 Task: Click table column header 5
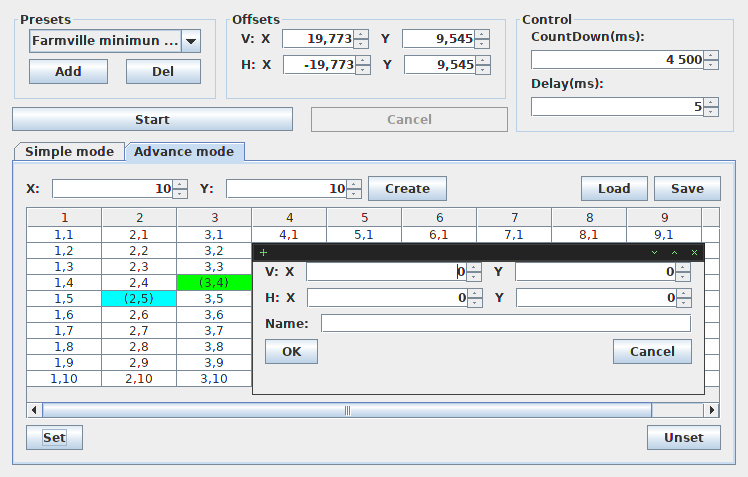364,218
